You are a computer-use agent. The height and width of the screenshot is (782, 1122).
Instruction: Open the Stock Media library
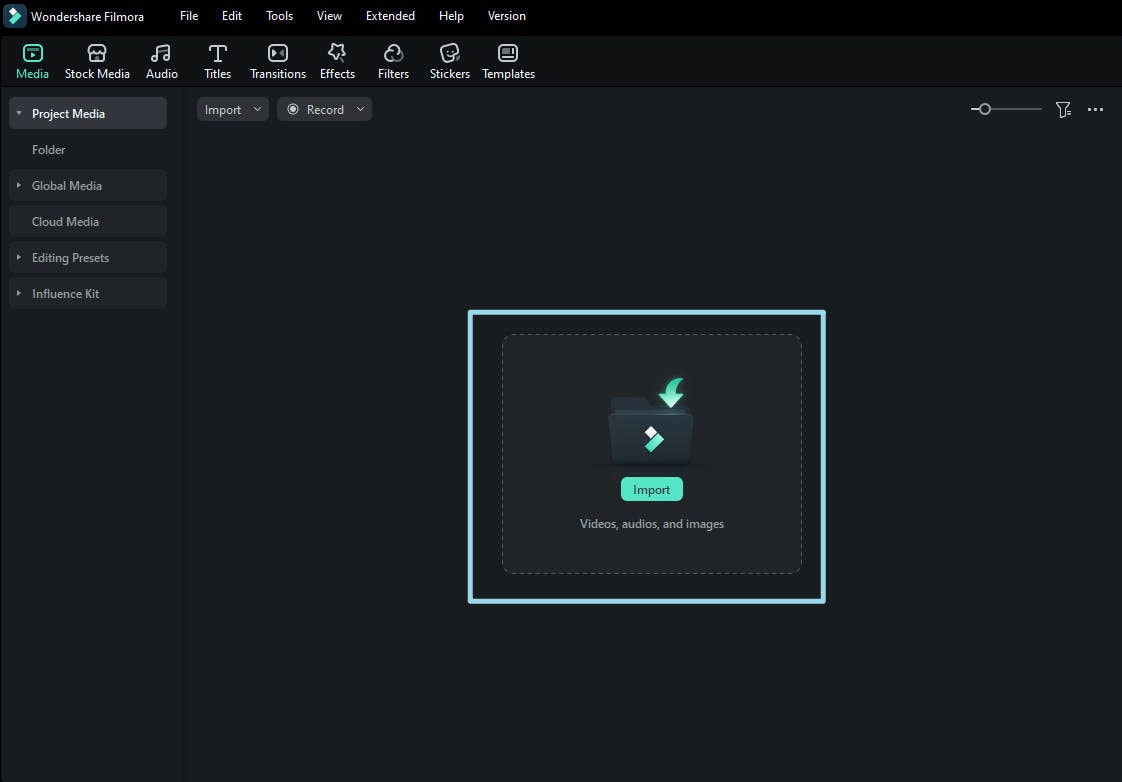97,61
